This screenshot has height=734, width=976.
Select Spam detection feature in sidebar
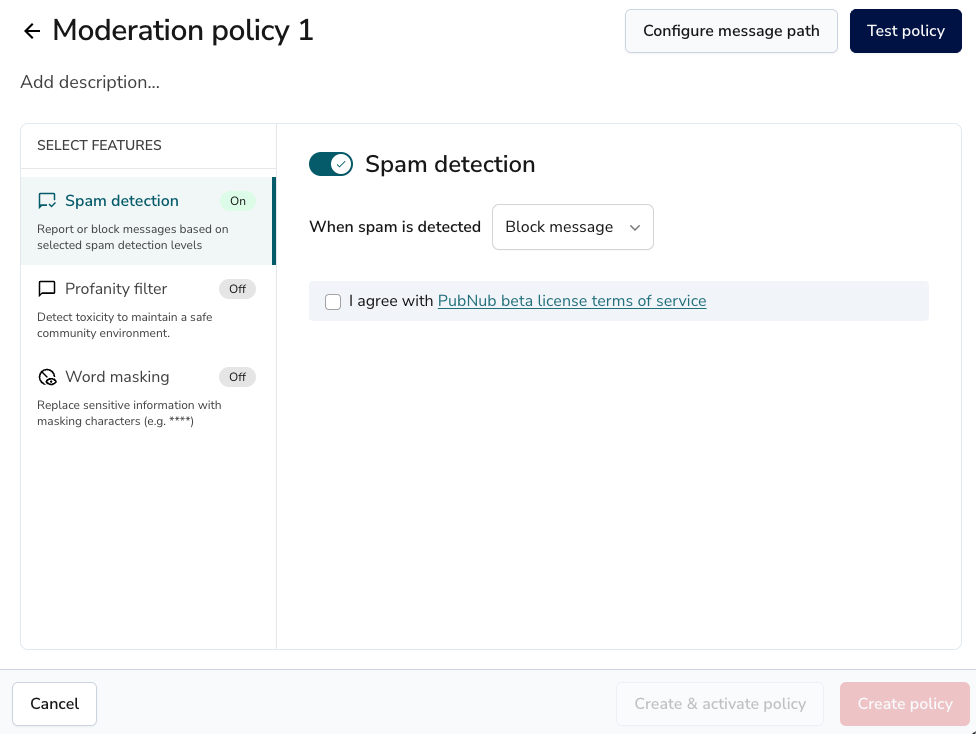[x=148, y=221]
